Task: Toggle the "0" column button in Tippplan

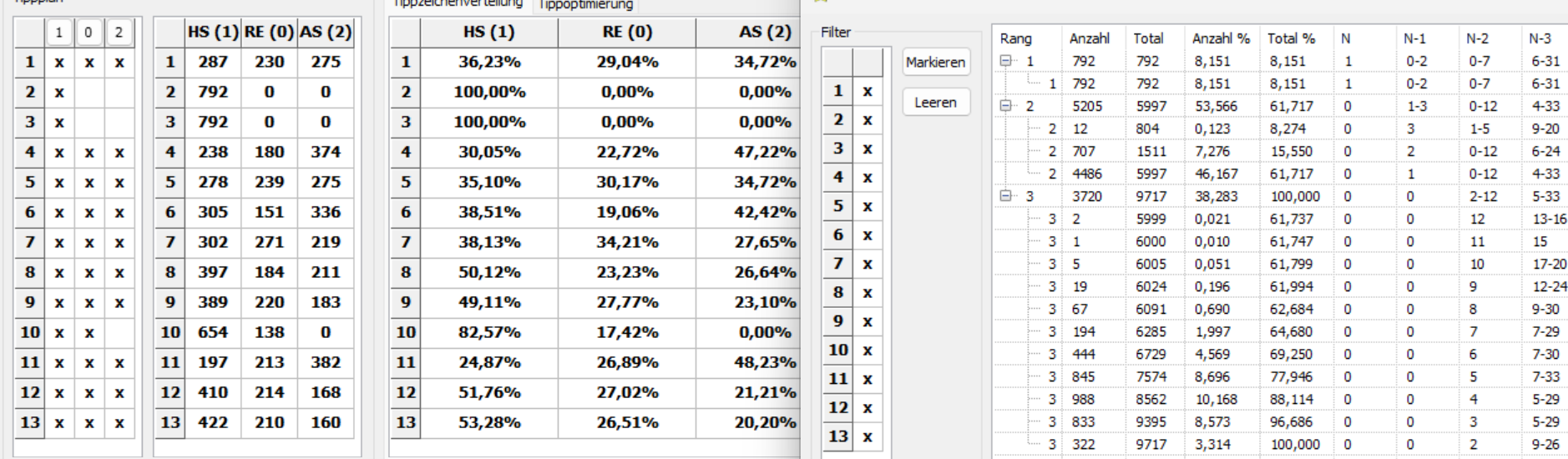Action: click(x=89, y=33)
